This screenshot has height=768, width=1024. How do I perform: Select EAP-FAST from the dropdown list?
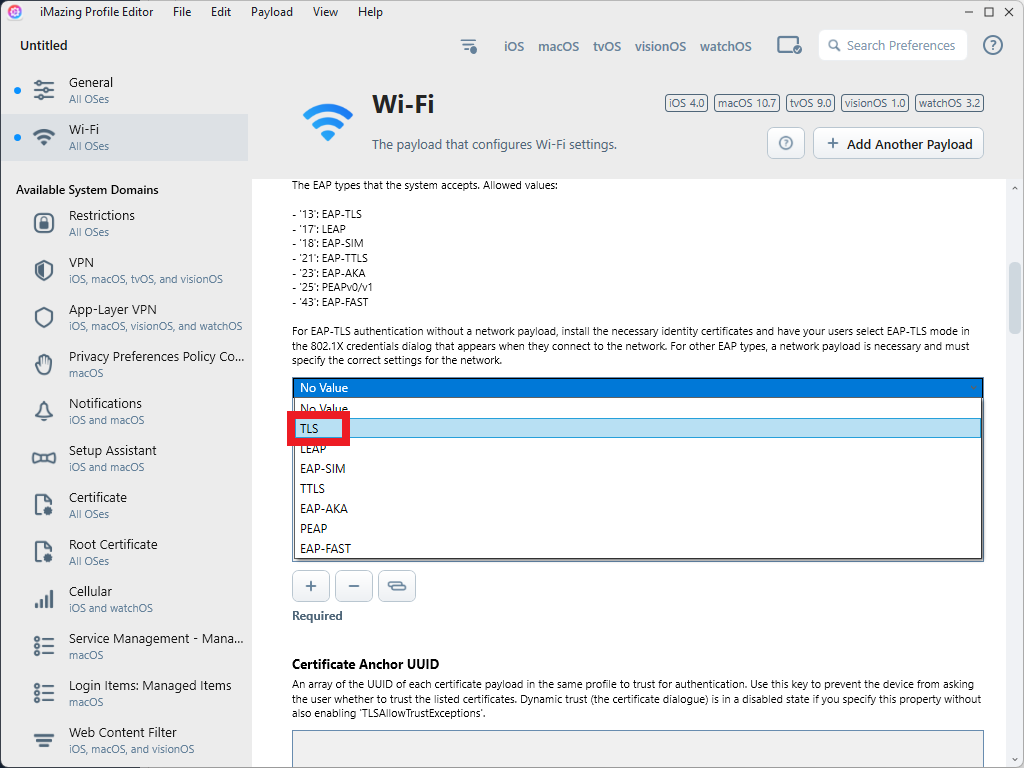click(637, 549)
